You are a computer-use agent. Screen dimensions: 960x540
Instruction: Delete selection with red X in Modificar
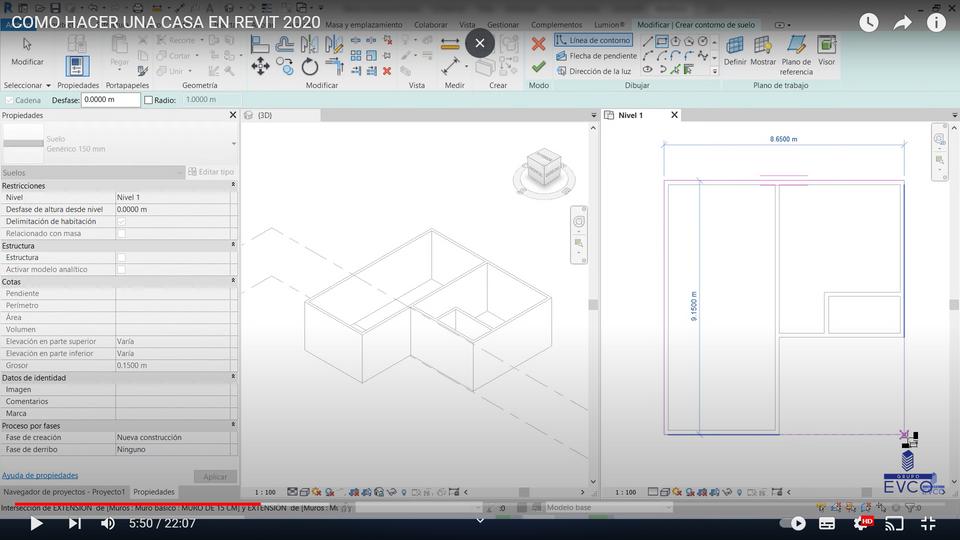coord(387,72)
